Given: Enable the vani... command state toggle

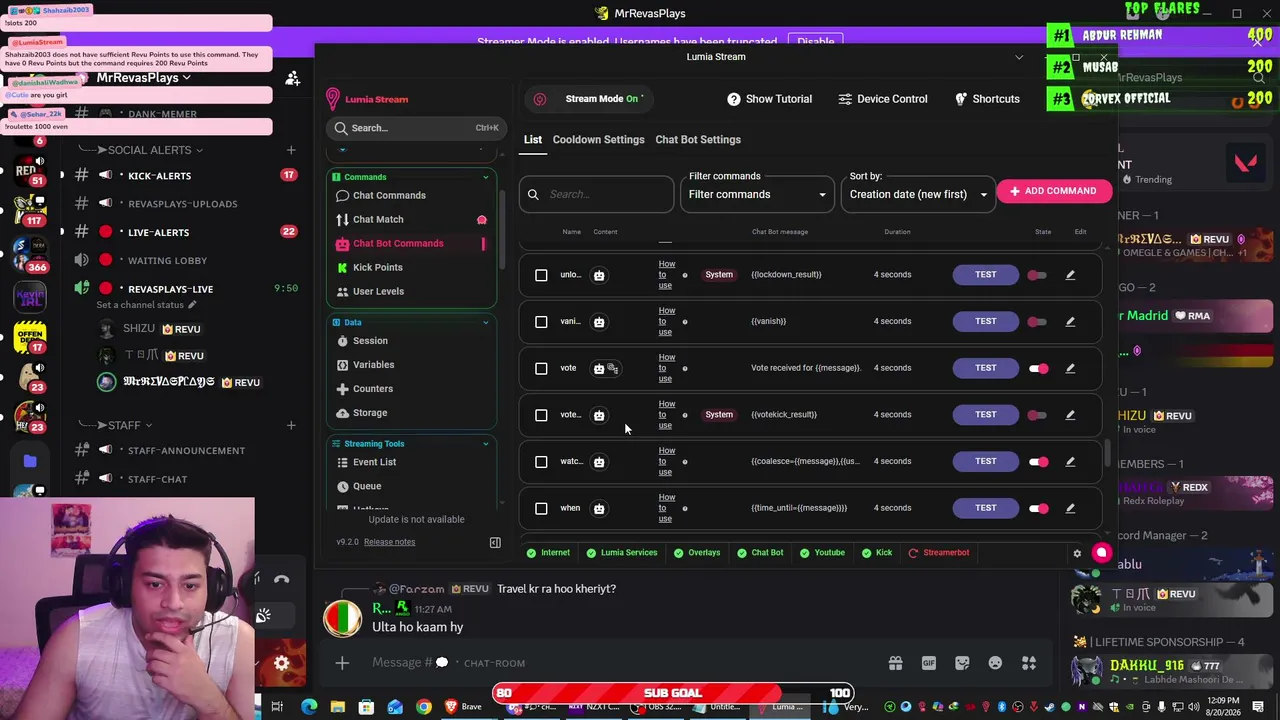Looking at the screenshot, I should tap(1038, 321).
